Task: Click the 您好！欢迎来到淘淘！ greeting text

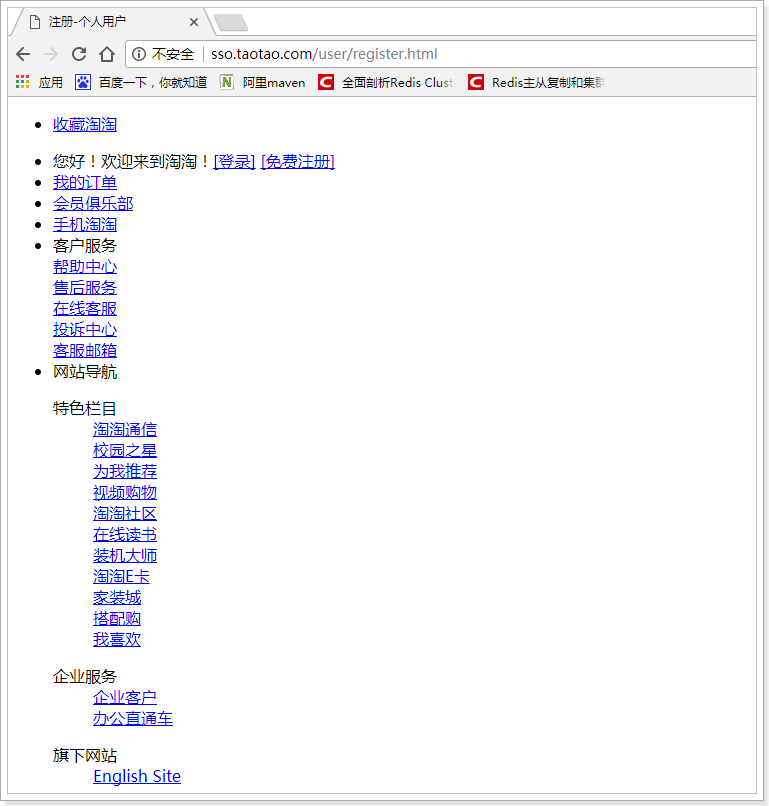Action: (x=132, y=161)
